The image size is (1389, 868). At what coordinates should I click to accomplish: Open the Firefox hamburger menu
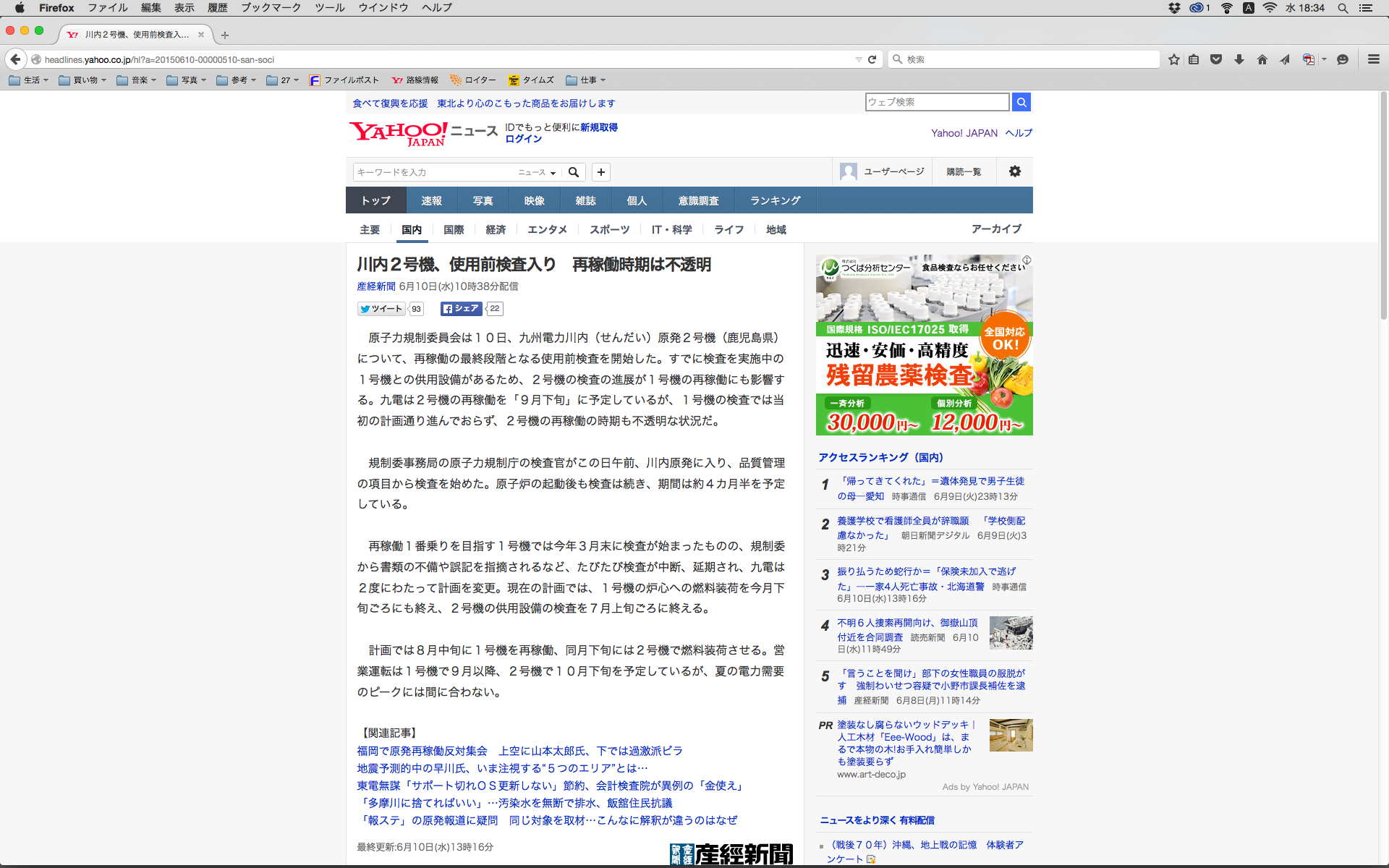click(x=1373, y=59)
